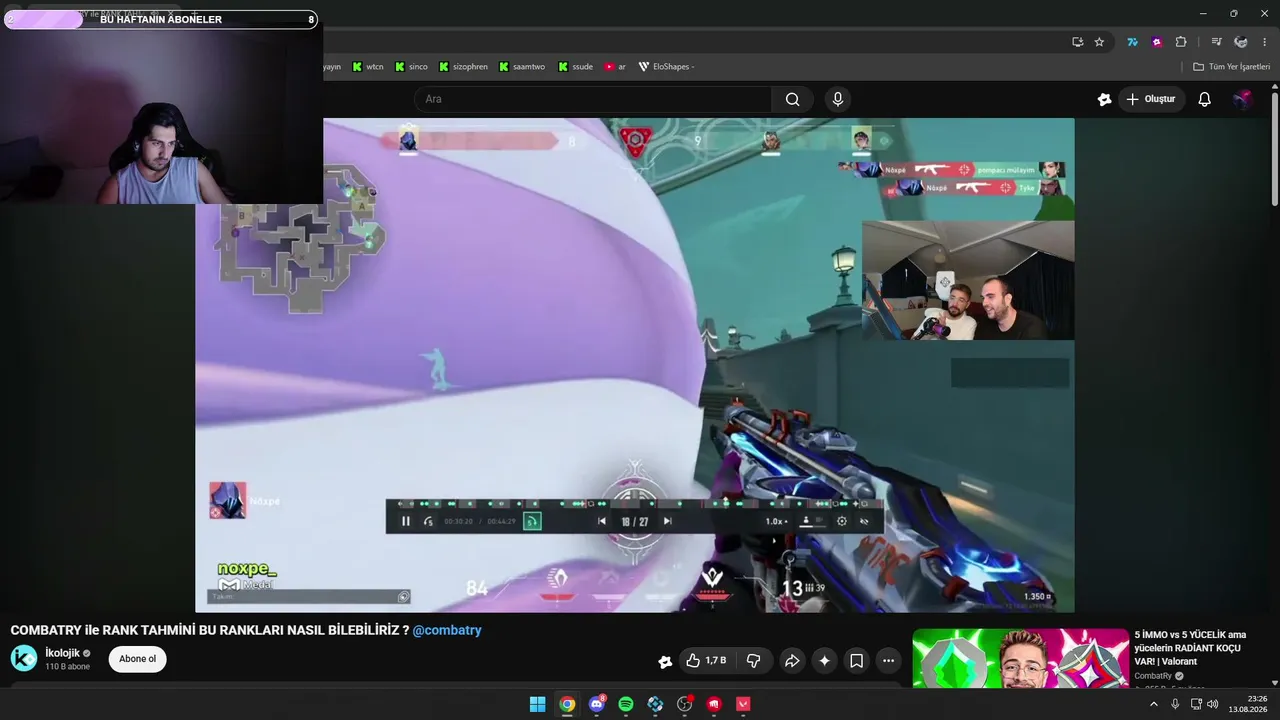Click the install/cast icon in the address bar
Image resolution: width=1280 pixels, height=720 pixels.
coord(1077,42)
